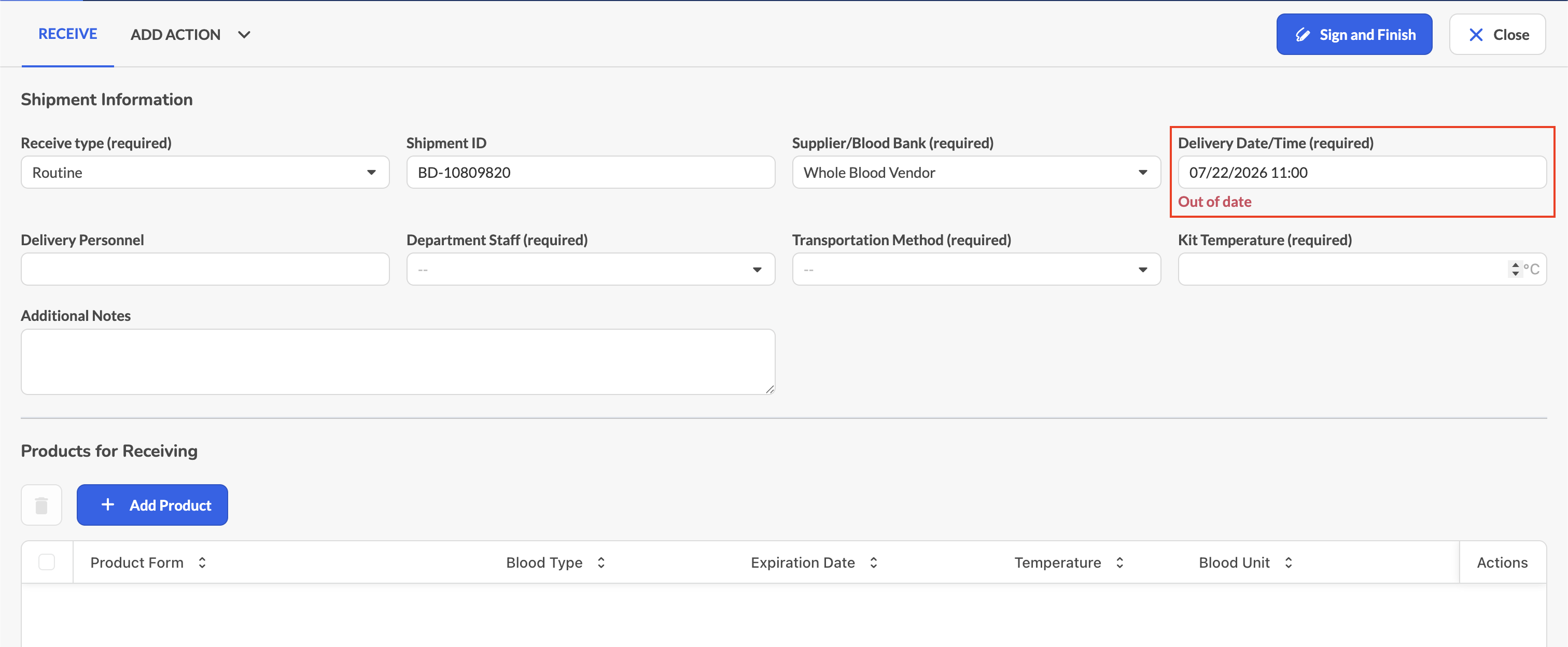
Task: Open the ADD ACTION menu
Action: coord(190,35)
